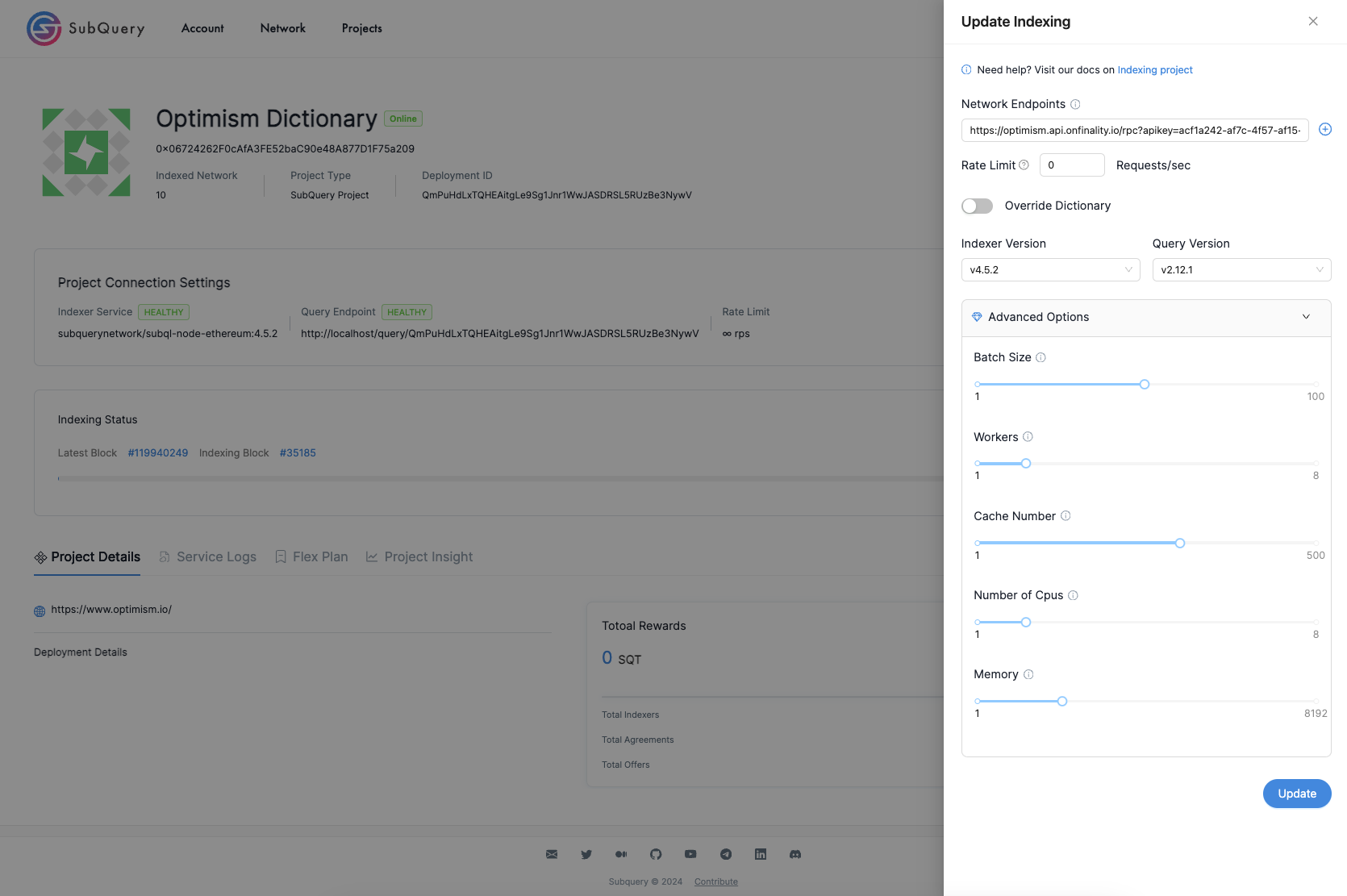Viewport: 1347px width, 896px height.
Task: Click the Total Agreements row
Action: [x=637, y=740]
